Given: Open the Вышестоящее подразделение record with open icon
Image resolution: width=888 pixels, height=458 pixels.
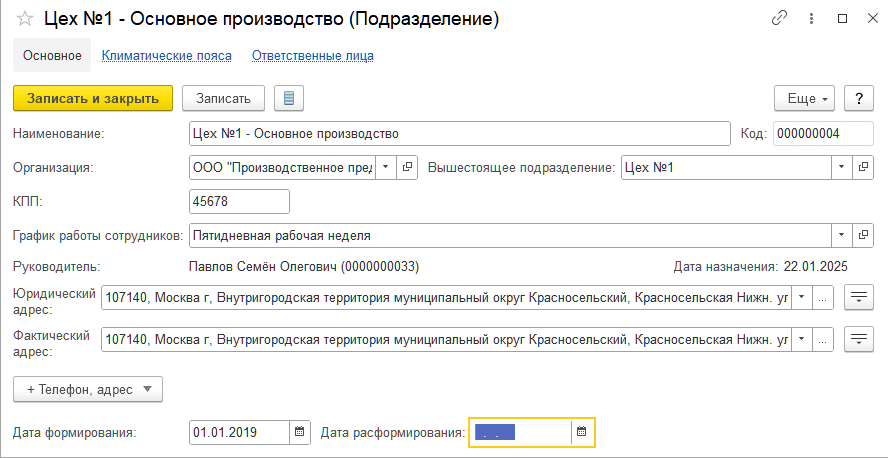Looking at the screenshot, I should pos(863,168).
